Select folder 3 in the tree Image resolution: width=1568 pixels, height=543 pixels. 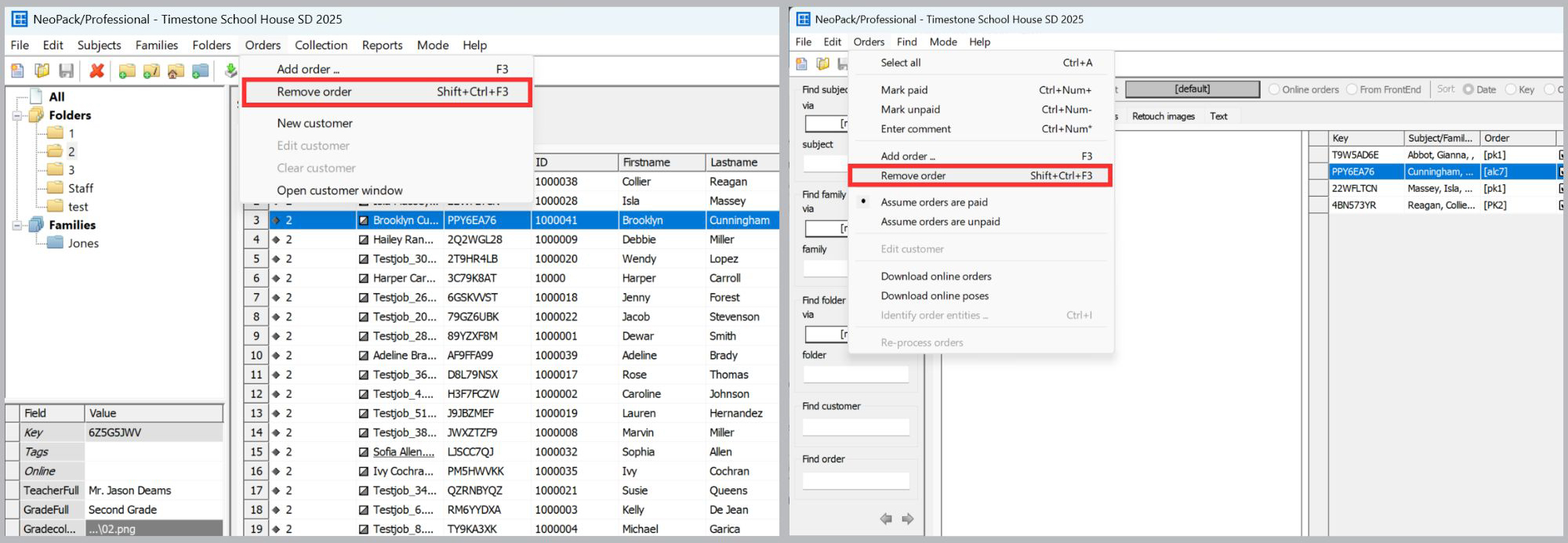pos(71,170)
